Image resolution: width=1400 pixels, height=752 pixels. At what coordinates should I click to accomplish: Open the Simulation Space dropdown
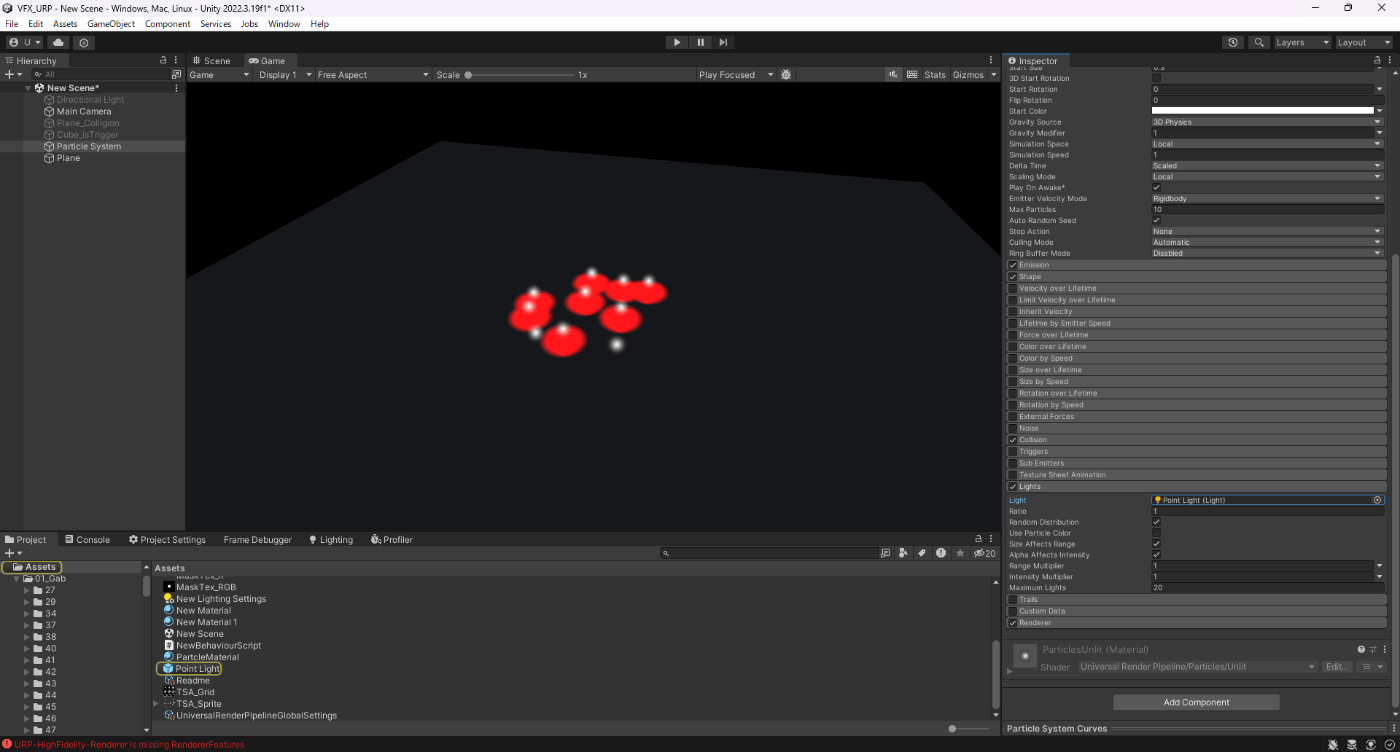1267,144
